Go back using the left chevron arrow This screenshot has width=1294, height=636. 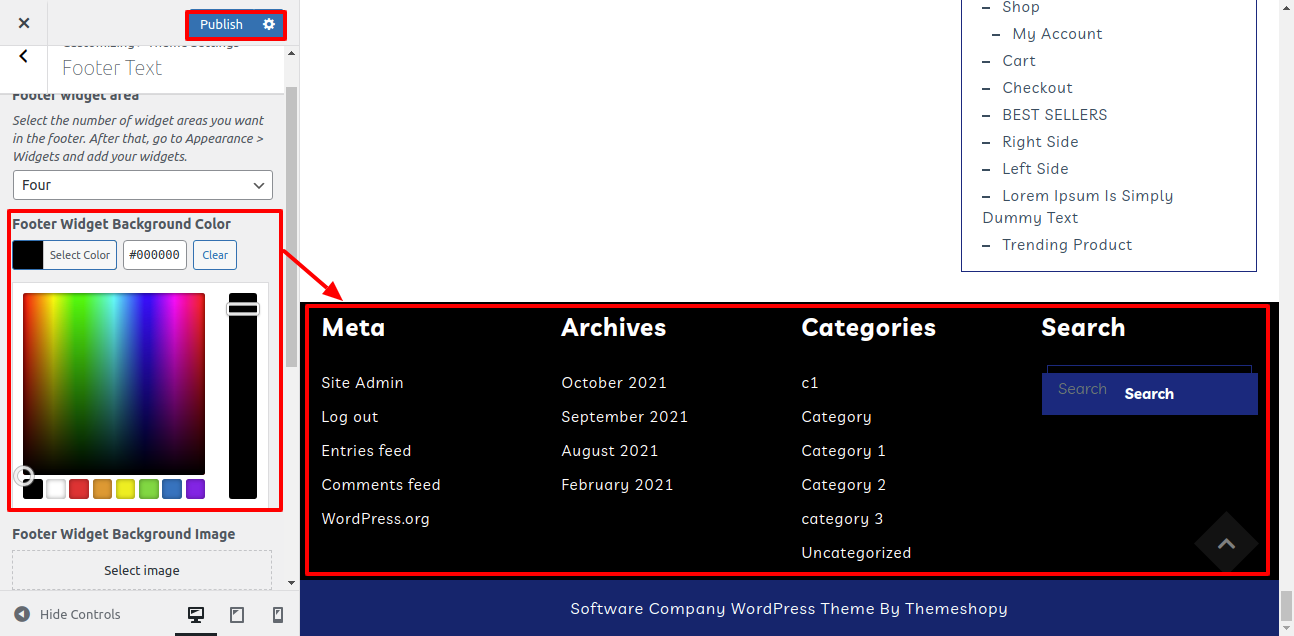point(24,57)
